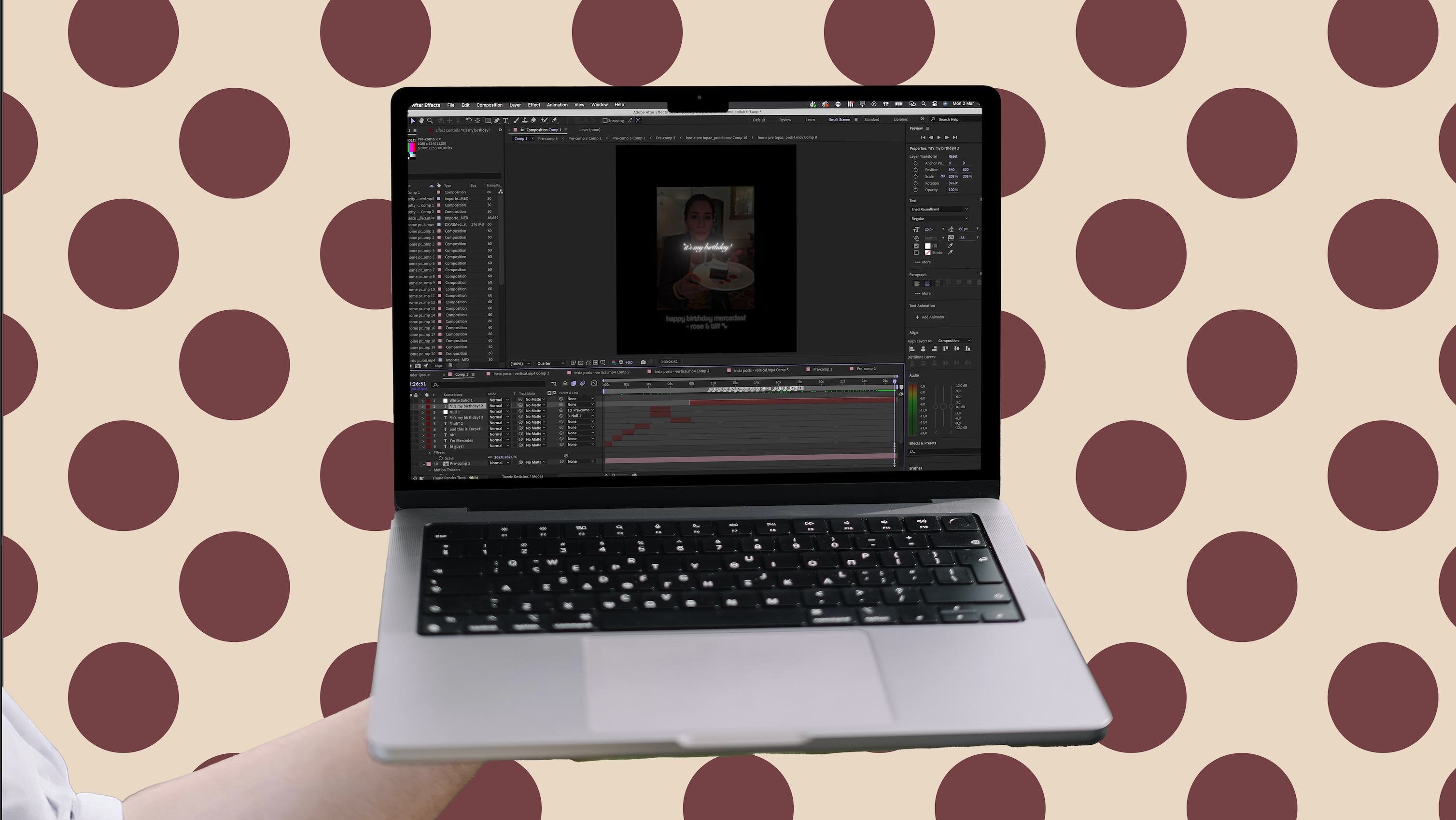Toggle motion blur switch in timeline header
The width and height of the screenshot is (1456, 820).
tap(583, 383)
